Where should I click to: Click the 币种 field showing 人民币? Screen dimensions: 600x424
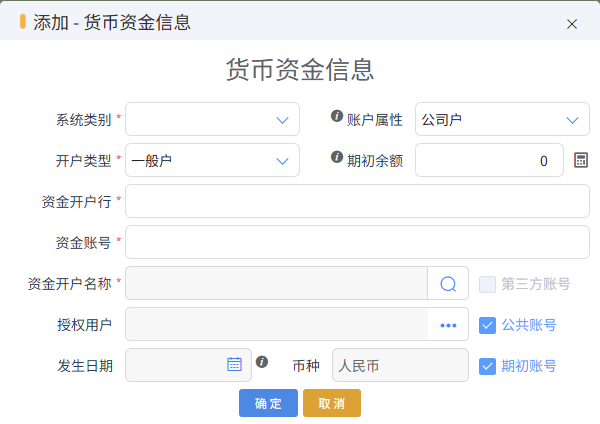[x=400, y=365]
